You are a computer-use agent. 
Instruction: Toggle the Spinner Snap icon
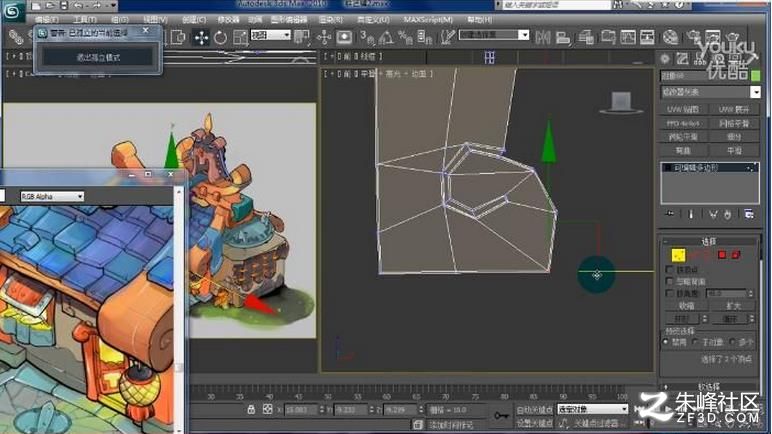point(423,37)
